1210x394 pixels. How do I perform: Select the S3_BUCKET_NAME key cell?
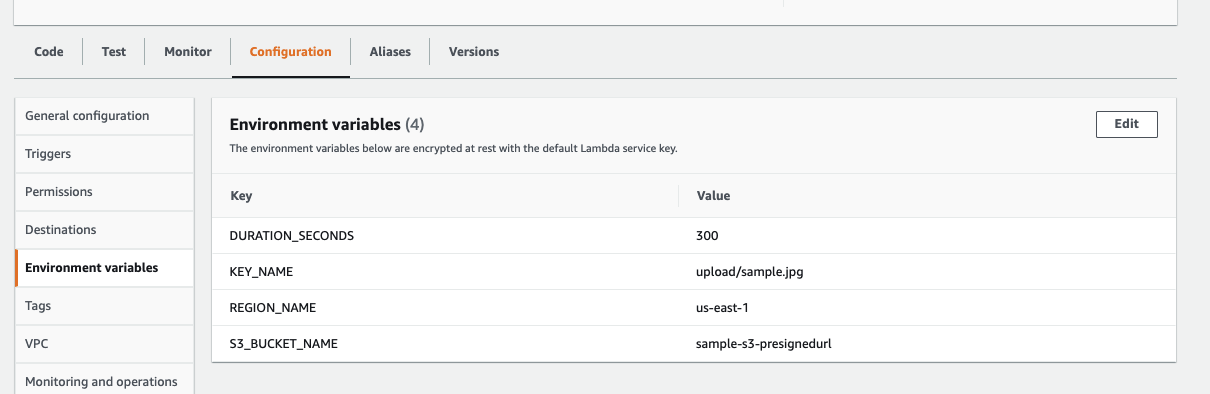pyautogui.click(x=284, y=344)
